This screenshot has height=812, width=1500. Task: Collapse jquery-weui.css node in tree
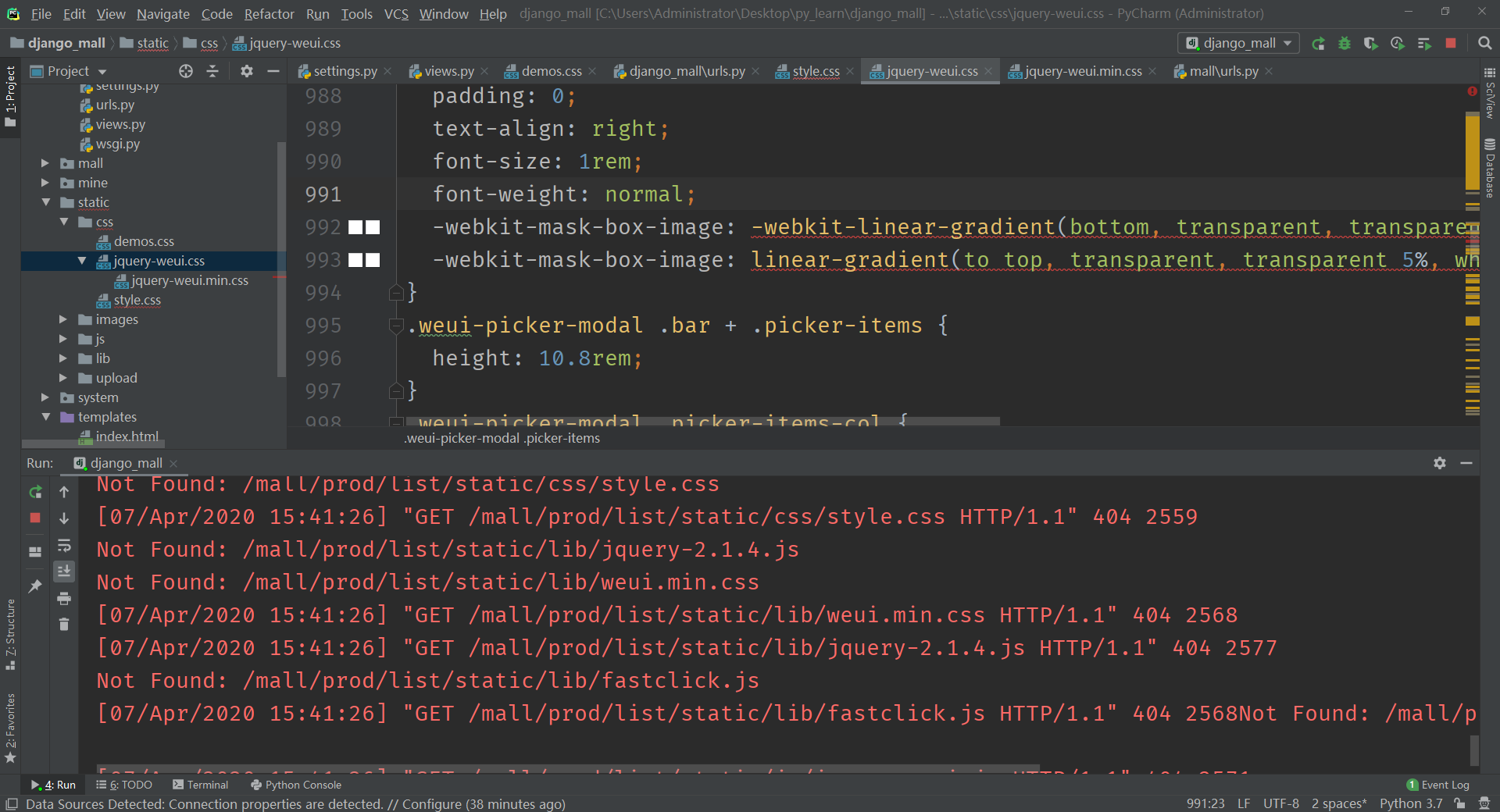(82, 261)
